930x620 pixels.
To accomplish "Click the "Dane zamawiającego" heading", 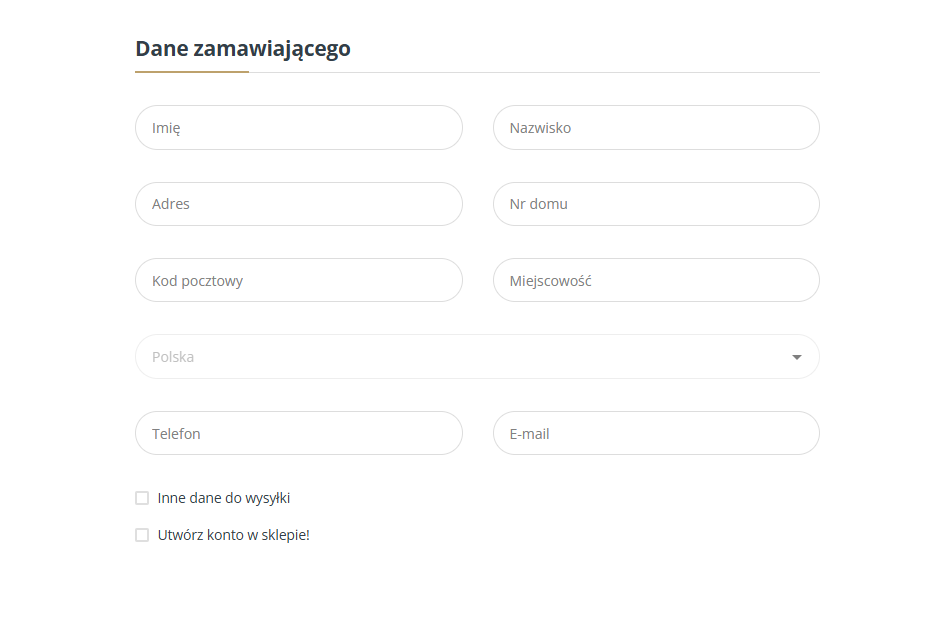I will [243, 48].
